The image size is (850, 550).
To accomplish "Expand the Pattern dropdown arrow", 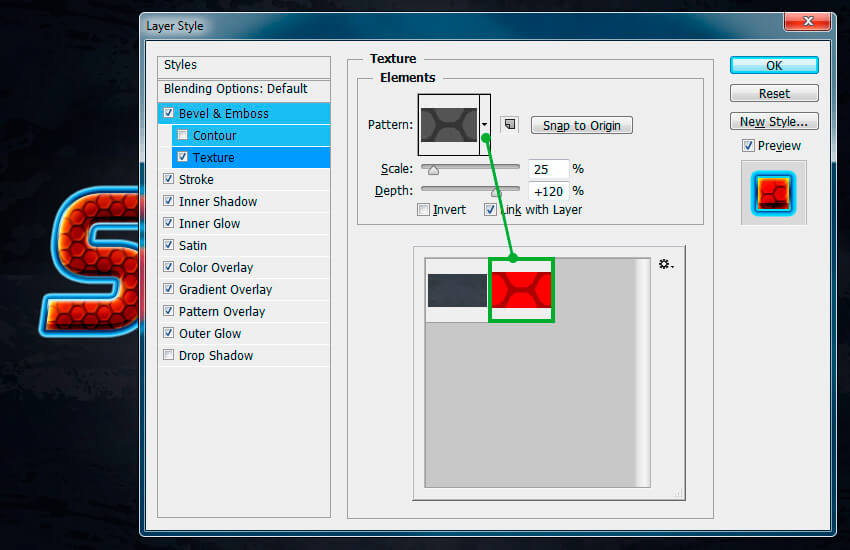I will point(485,125).
